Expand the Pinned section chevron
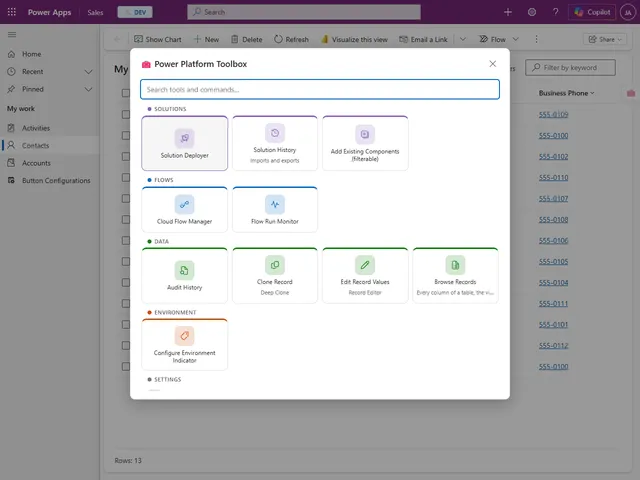640x480 pixels. click(88, 89)
